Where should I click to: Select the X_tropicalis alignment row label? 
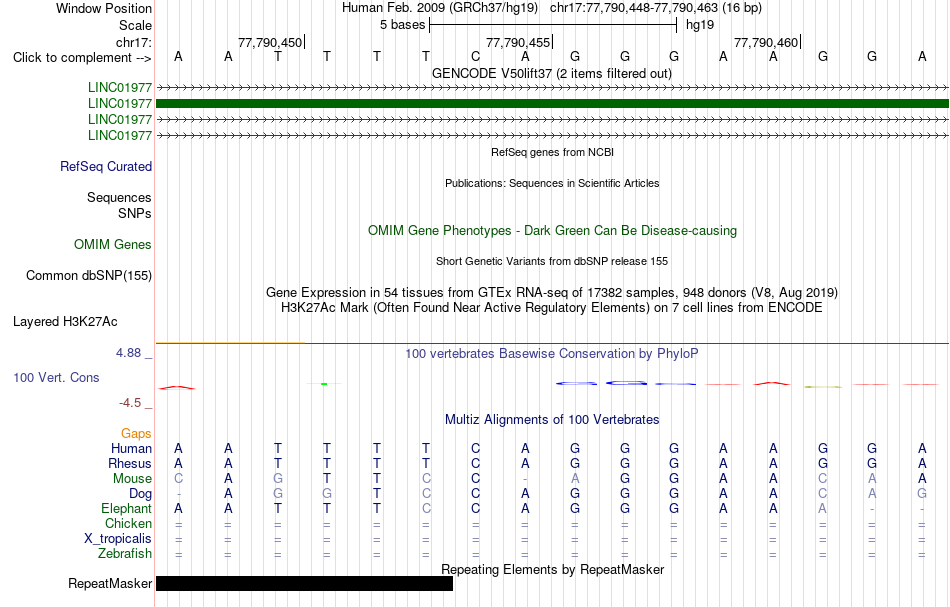pyautogui.click(x=118, y=539)
